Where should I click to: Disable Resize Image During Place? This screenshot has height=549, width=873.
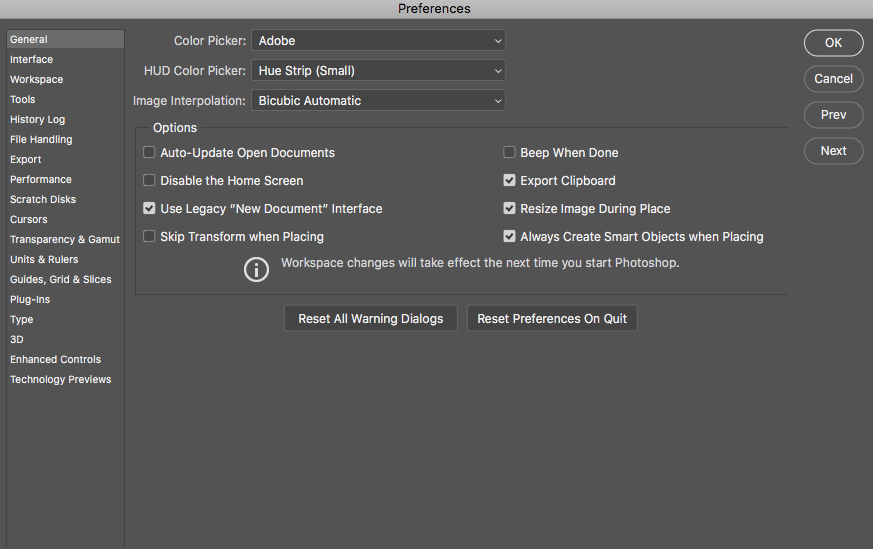(509, 209)
